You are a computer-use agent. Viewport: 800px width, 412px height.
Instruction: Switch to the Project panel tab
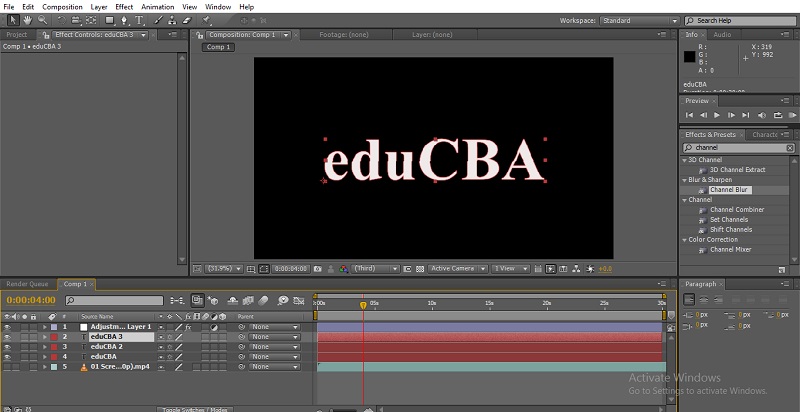[16, 35]
